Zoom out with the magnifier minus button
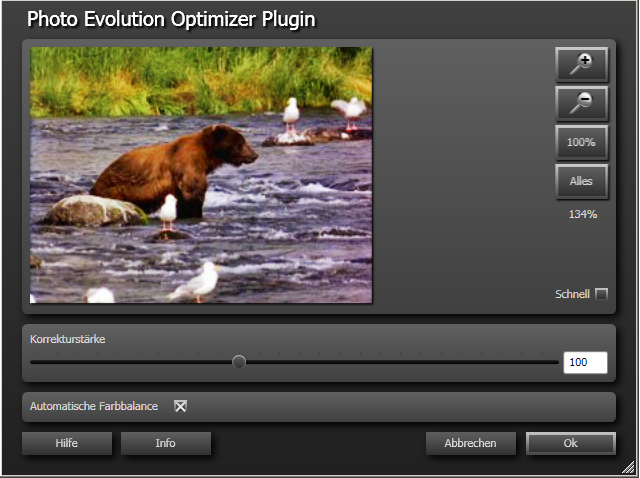This screenshot has width=640, height=478. [582, 103]
